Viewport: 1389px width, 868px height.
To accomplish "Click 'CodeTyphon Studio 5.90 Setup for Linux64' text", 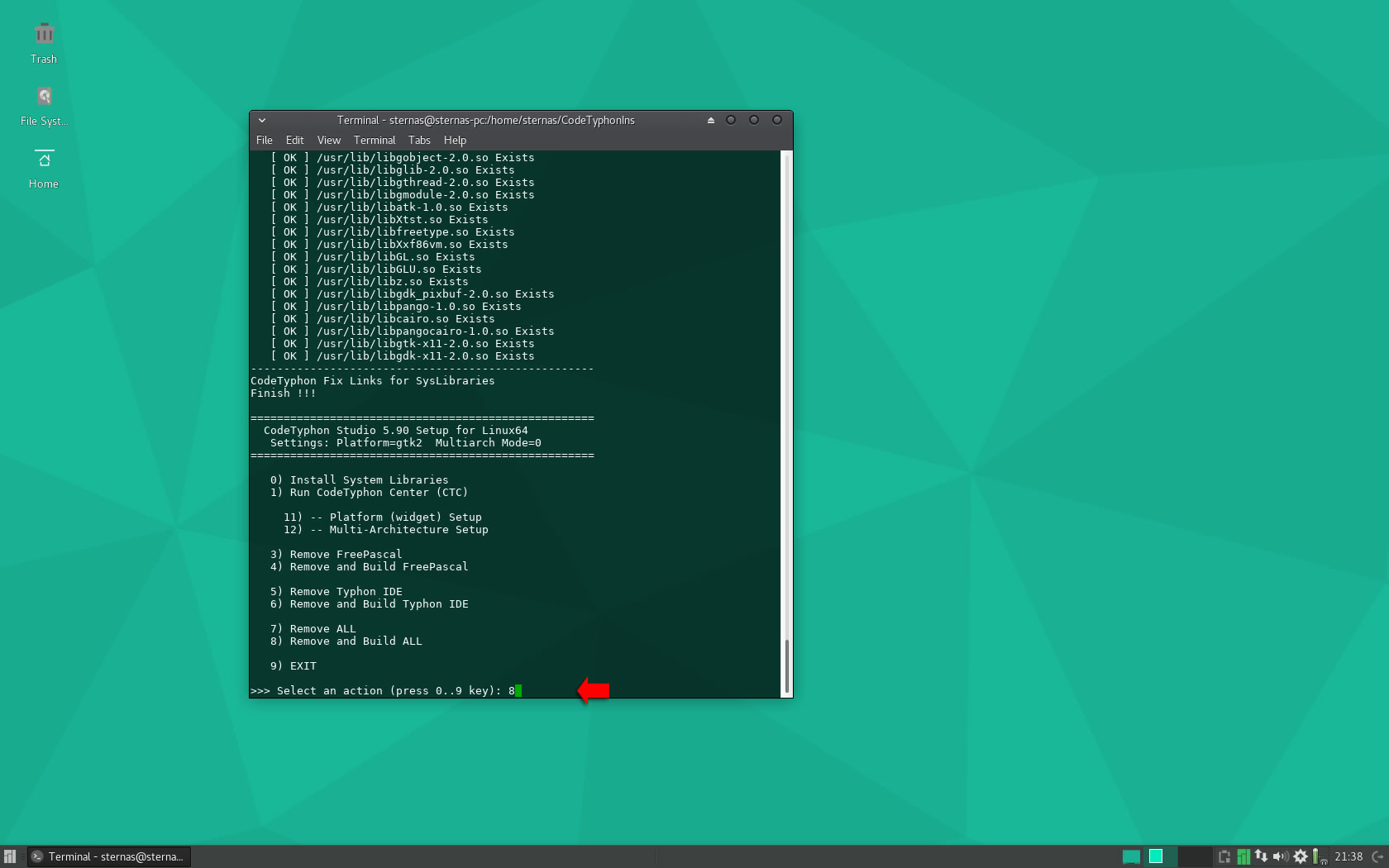I will coord(396,431).
